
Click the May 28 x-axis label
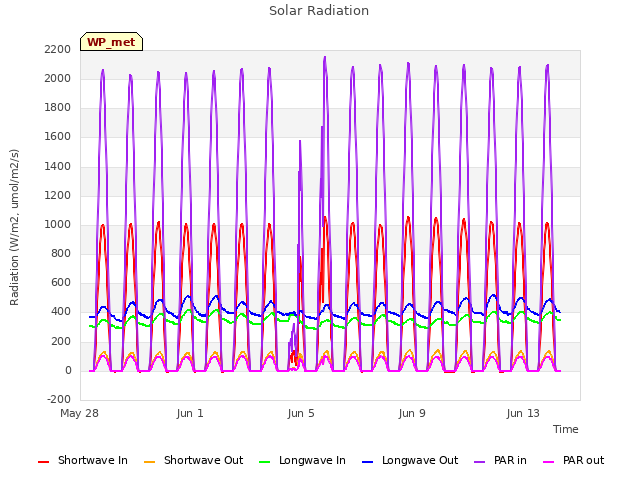click(80, 413)
